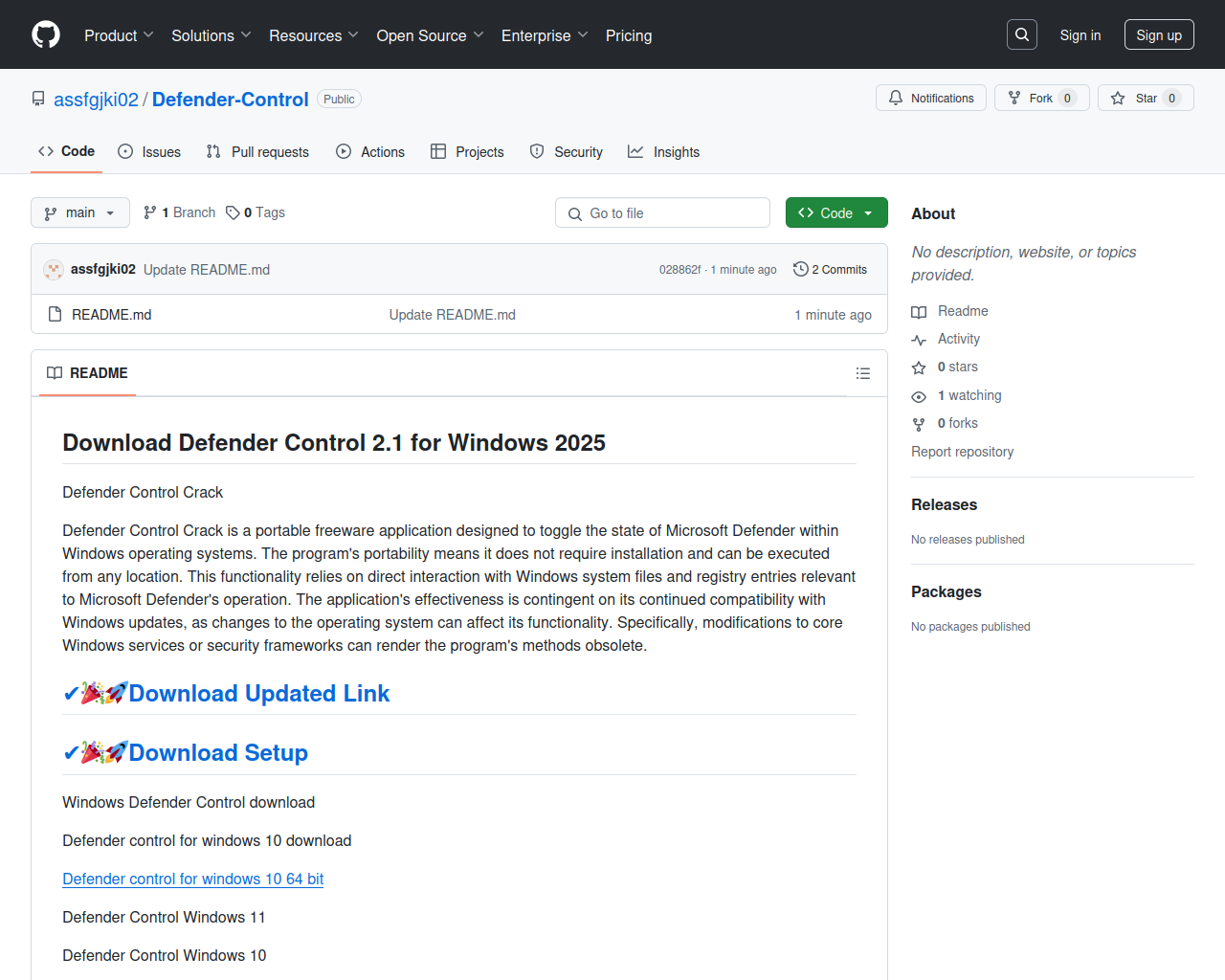Image resolution: width=1225 pixels, height=980 pixels.
Task: Expand the Enterprise menu
Action: pyautogui.click(x=545, y=35)
